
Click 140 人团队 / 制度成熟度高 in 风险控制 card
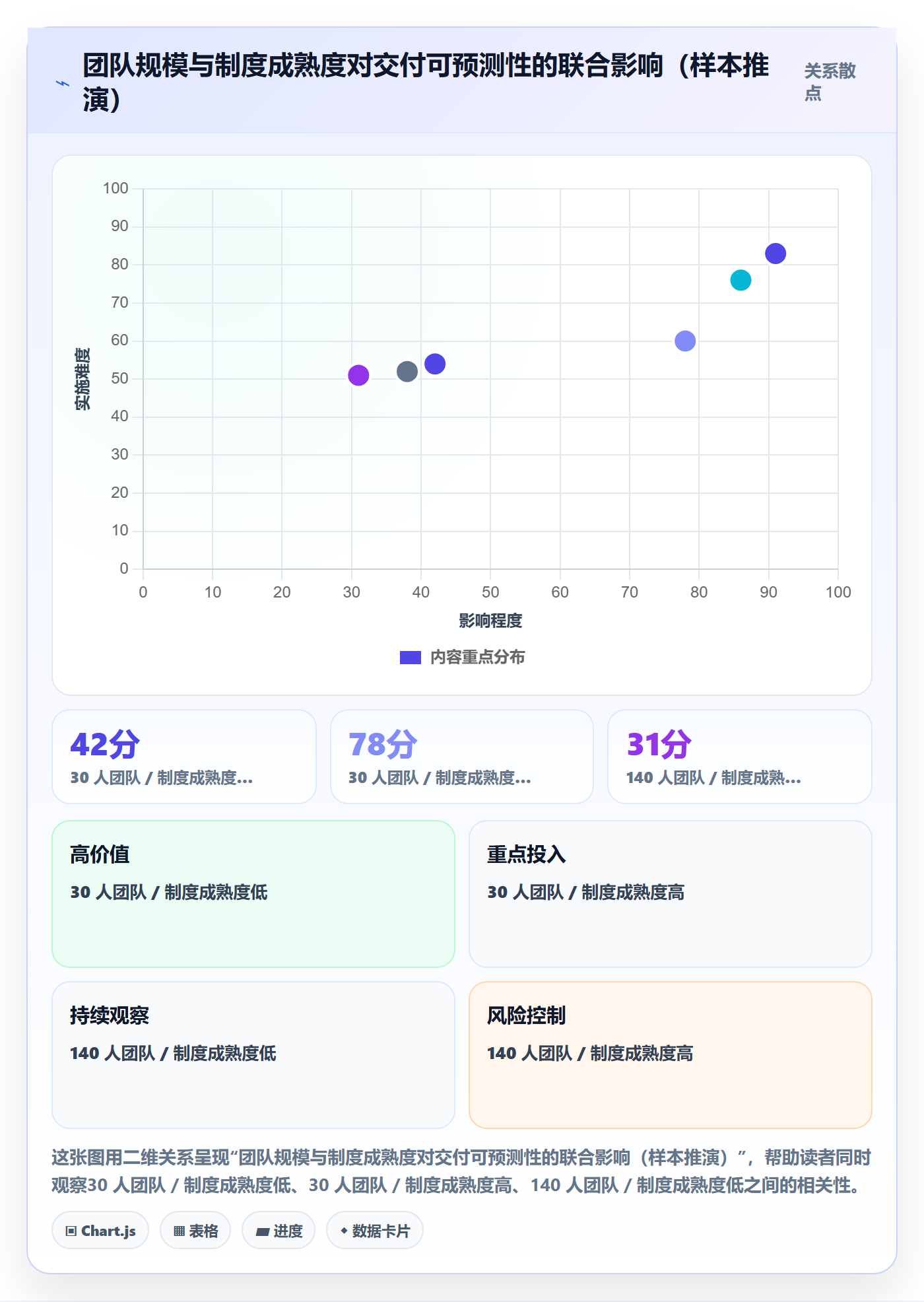pyautogui.click(x=591, y=1054)
